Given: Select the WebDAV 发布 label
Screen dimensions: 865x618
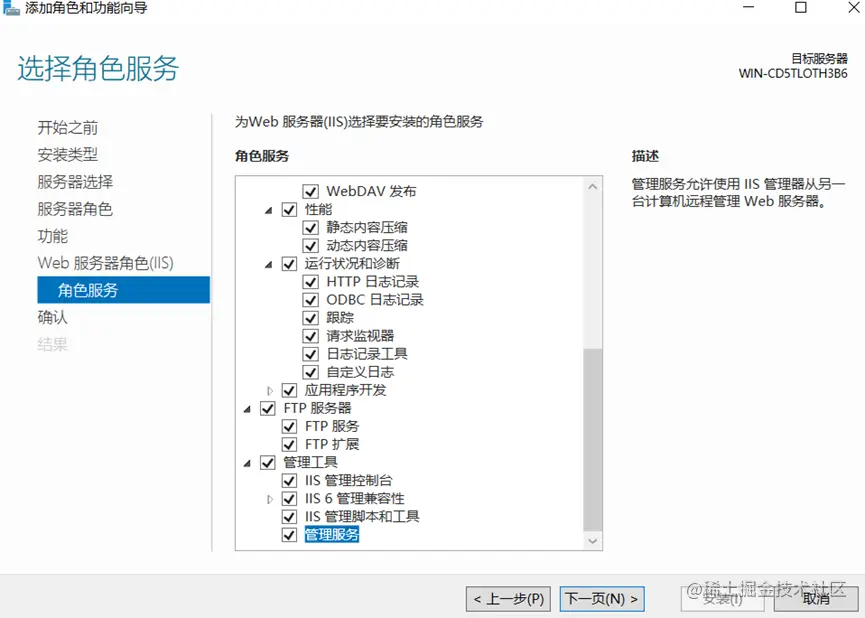Looking at the screenshot, I should coord(371,191).
